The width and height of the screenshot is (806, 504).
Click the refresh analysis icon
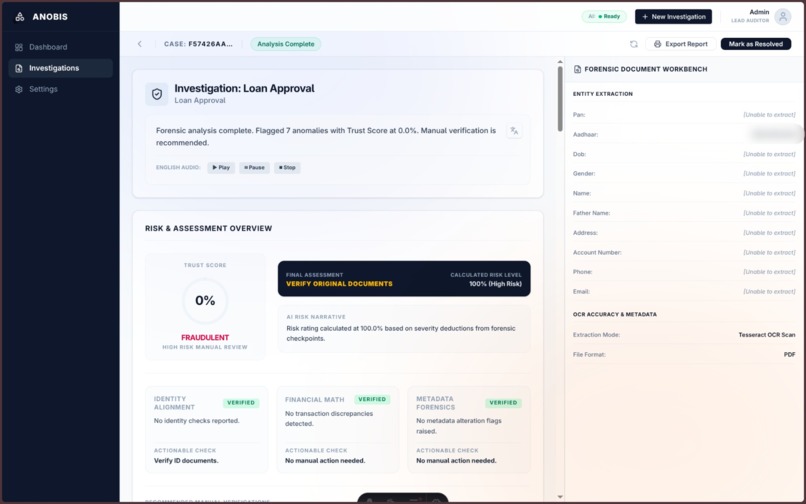tap(634, 44)
